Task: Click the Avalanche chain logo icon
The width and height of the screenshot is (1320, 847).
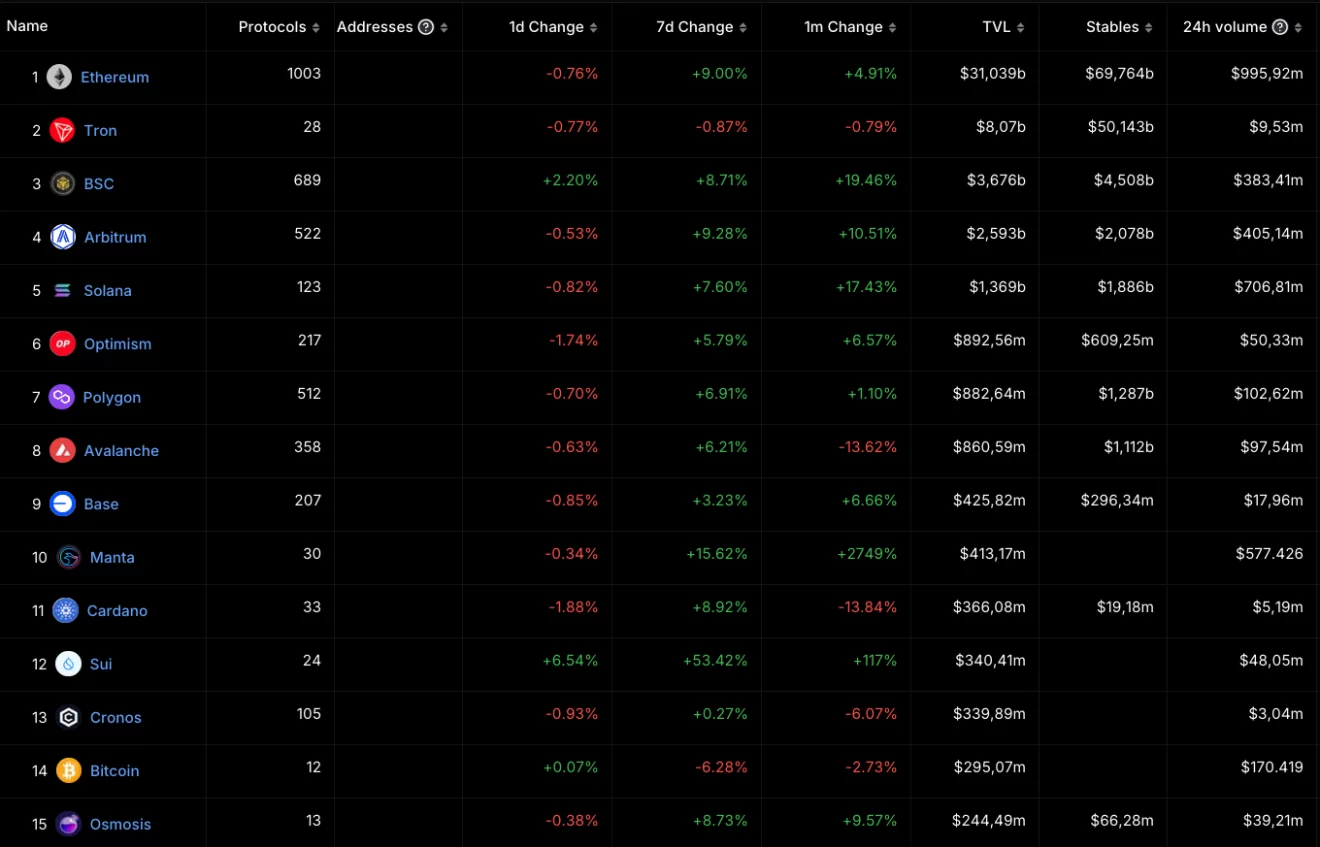Action: point(63,451)
